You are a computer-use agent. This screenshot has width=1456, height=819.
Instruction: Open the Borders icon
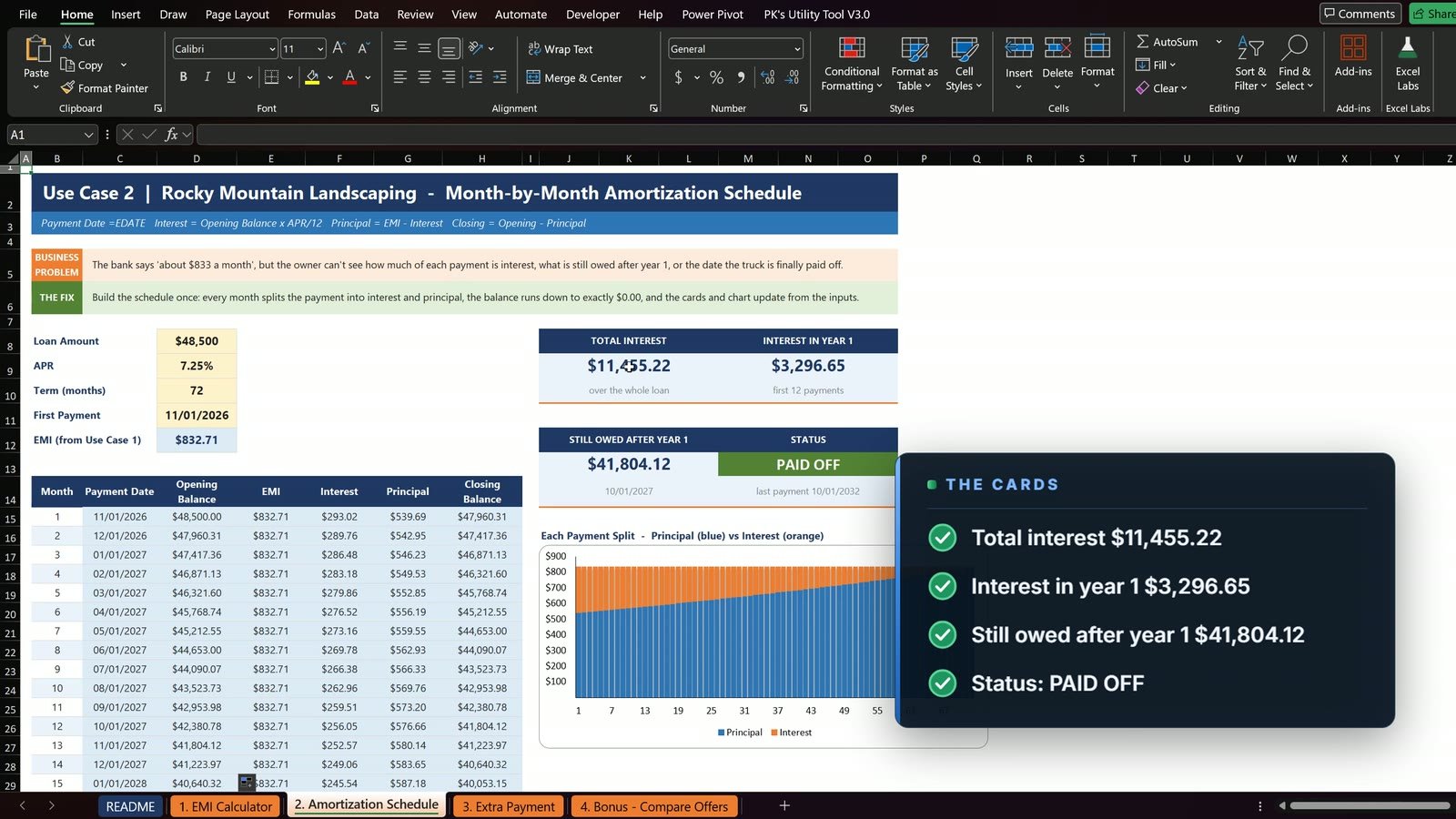click(271, 77)
